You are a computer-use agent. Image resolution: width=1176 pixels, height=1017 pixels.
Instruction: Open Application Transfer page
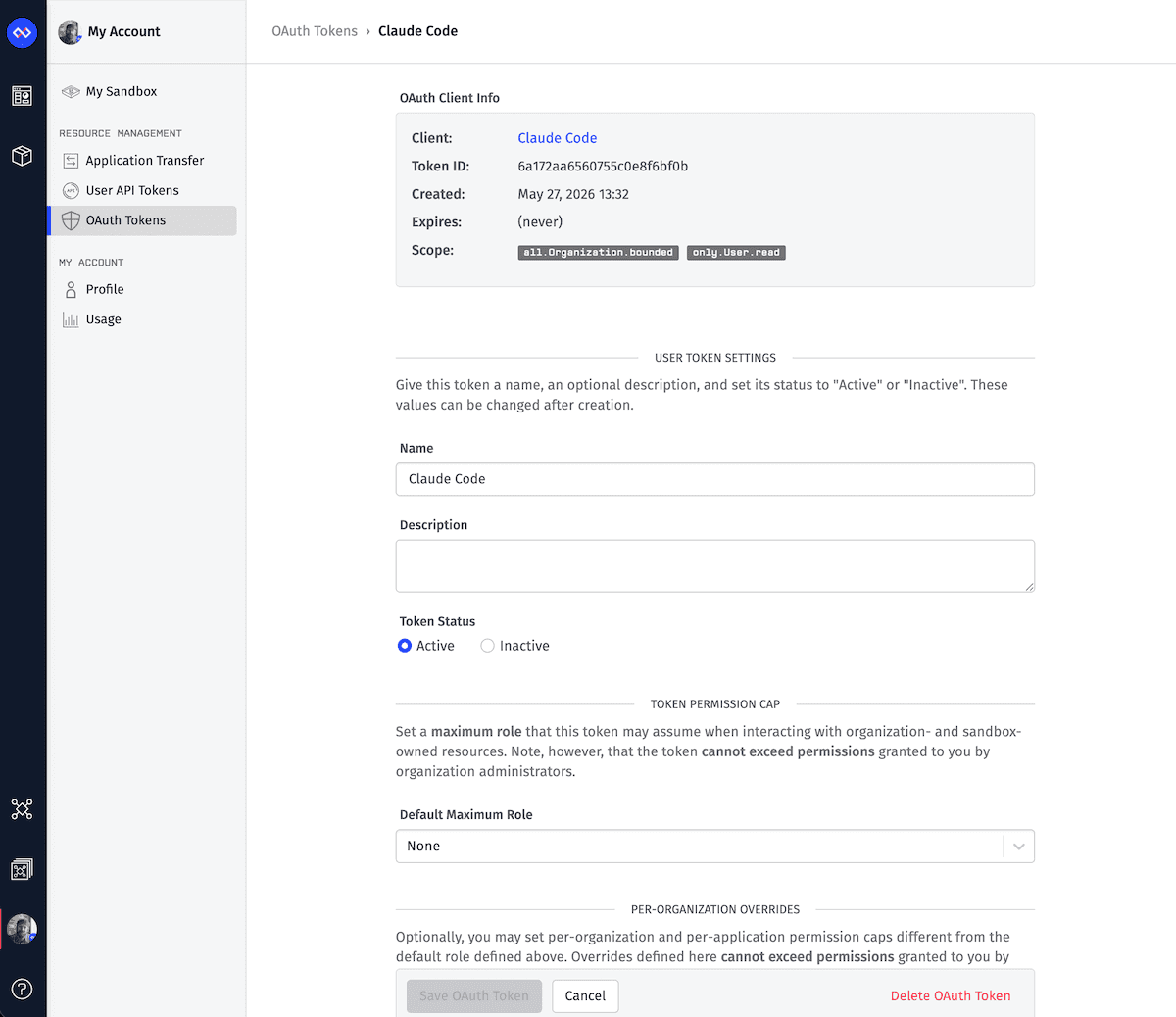pos(143,161)
